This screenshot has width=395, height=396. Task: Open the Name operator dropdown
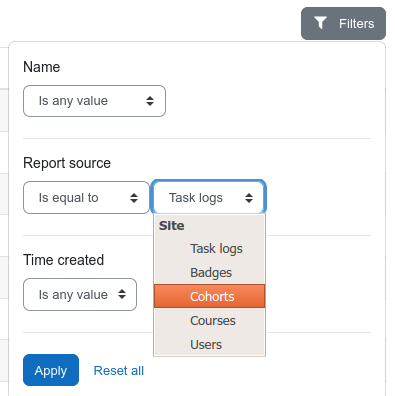click(x=94, y=101)
